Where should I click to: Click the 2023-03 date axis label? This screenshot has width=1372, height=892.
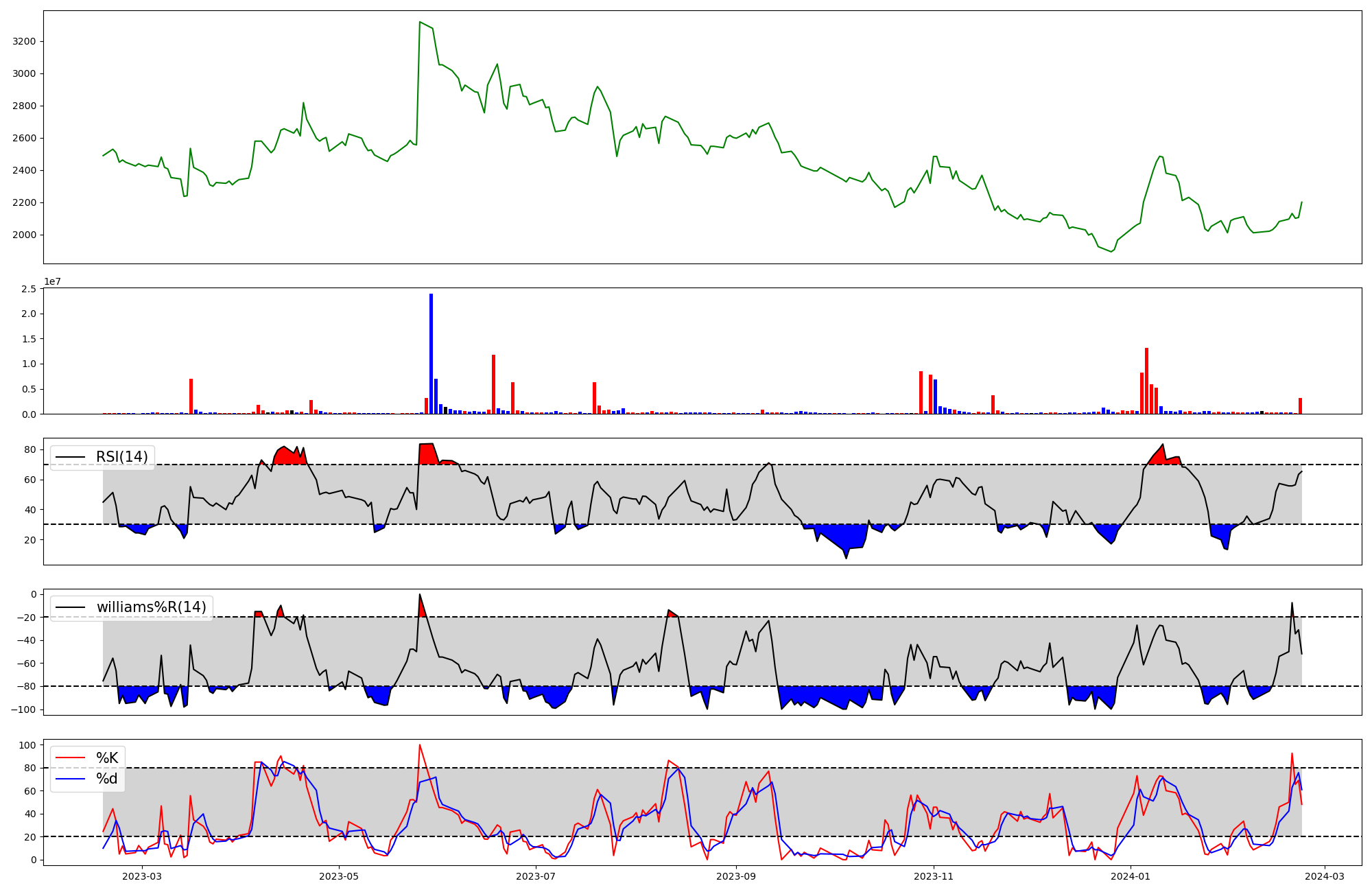click(x=142, y=876)
